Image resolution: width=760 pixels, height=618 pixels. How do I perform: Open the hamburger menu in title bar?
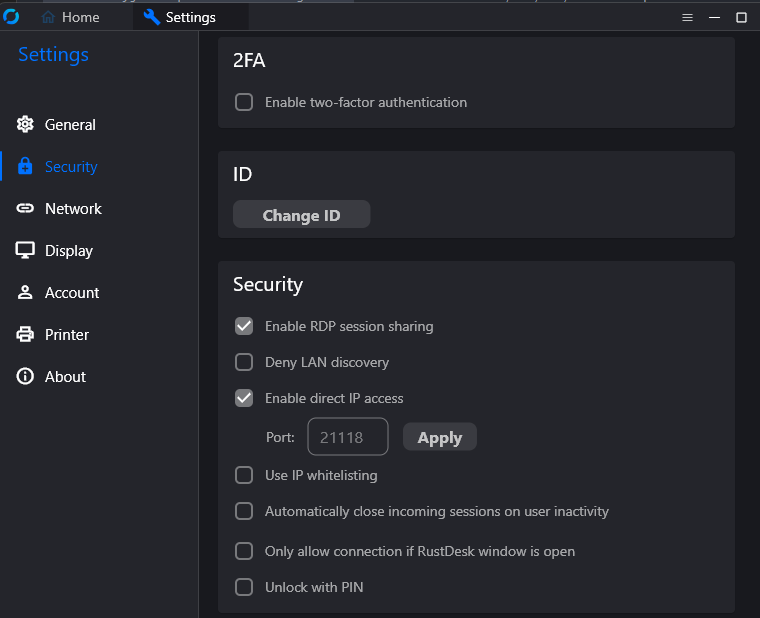687,18
